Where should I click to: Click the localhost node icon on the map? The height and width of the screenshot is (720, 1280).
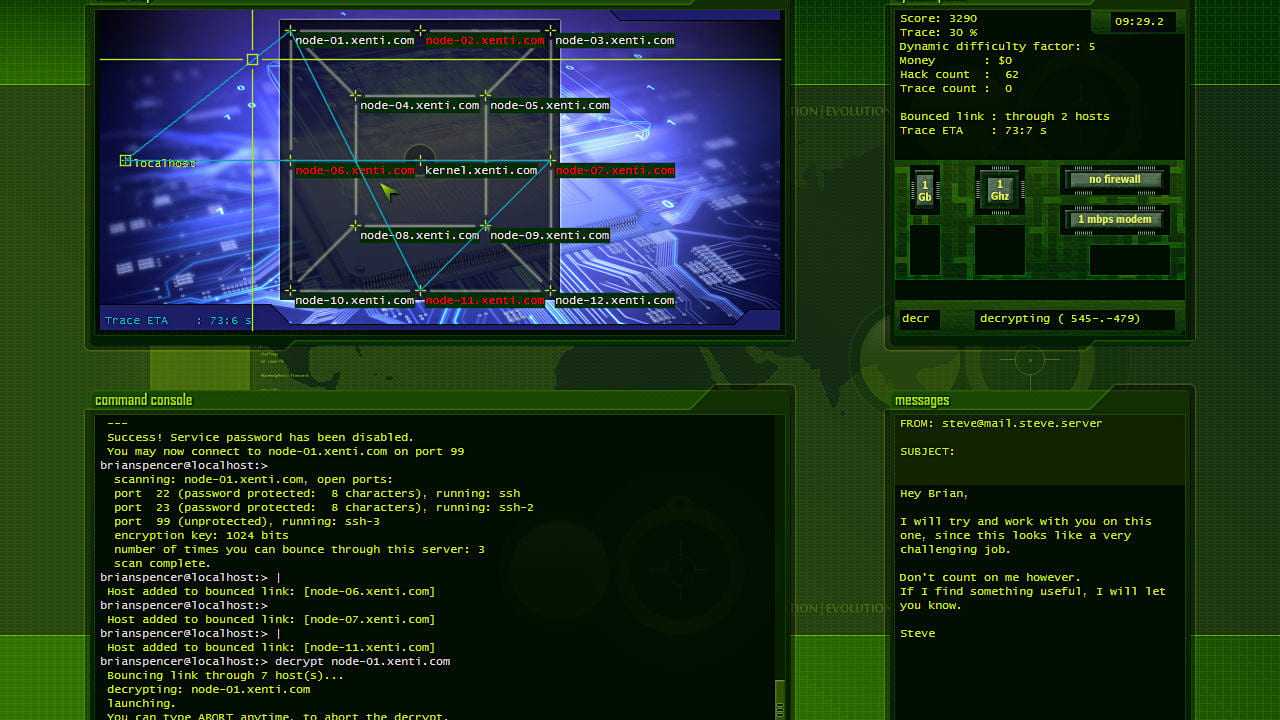point(126,160)
